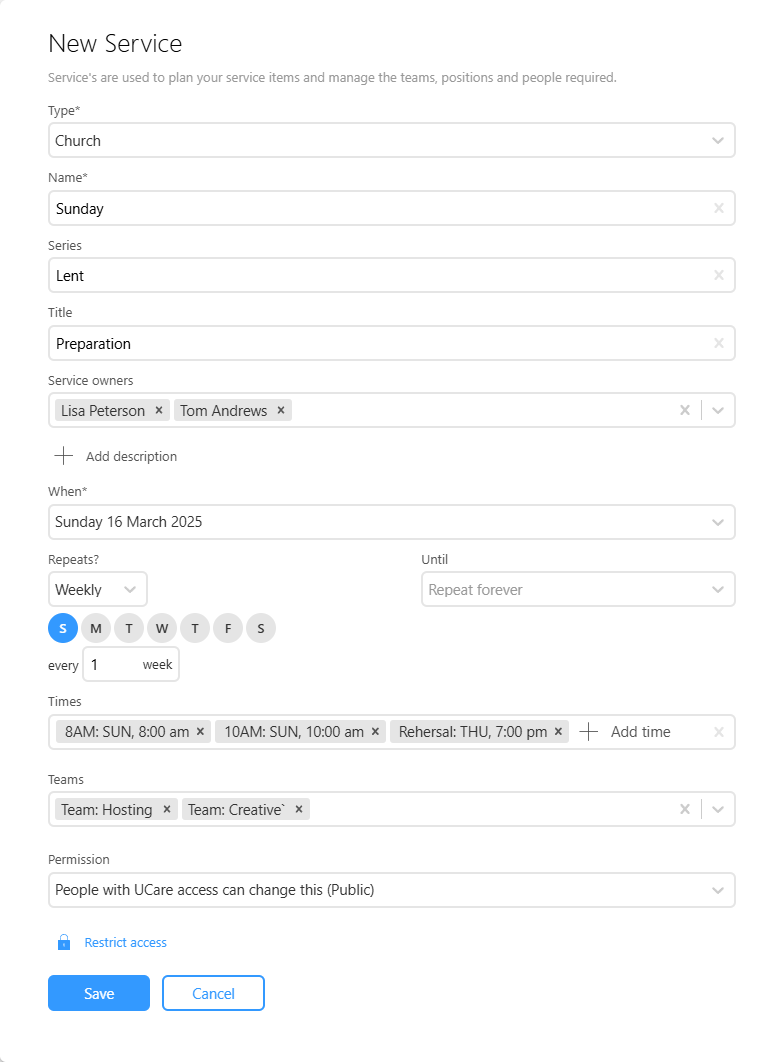Open the Type dropdown showing Church

pos(392,141)
